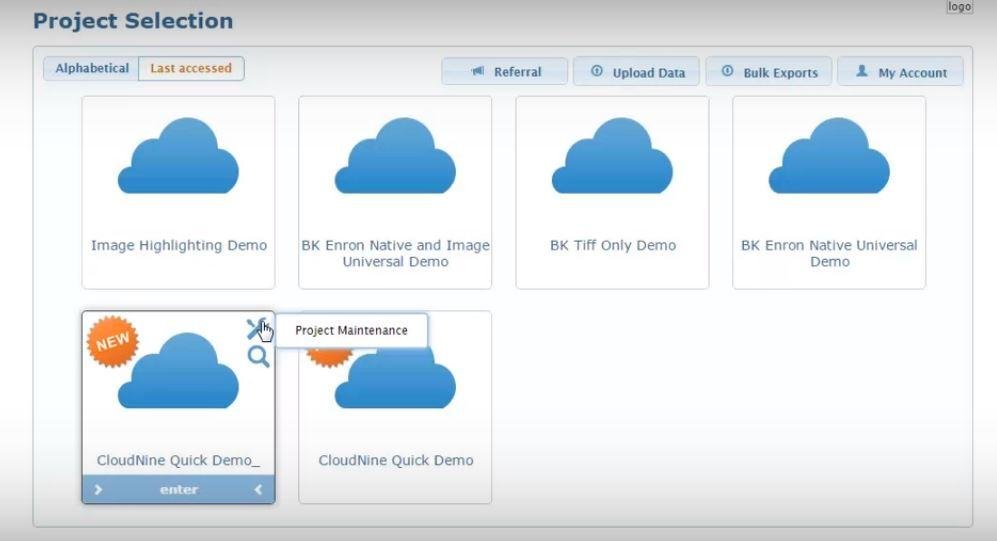997x541 pixels.
Task: Select CloudNine Quick Demo_ cloud thumbnail
Action: tap(179, 371)
